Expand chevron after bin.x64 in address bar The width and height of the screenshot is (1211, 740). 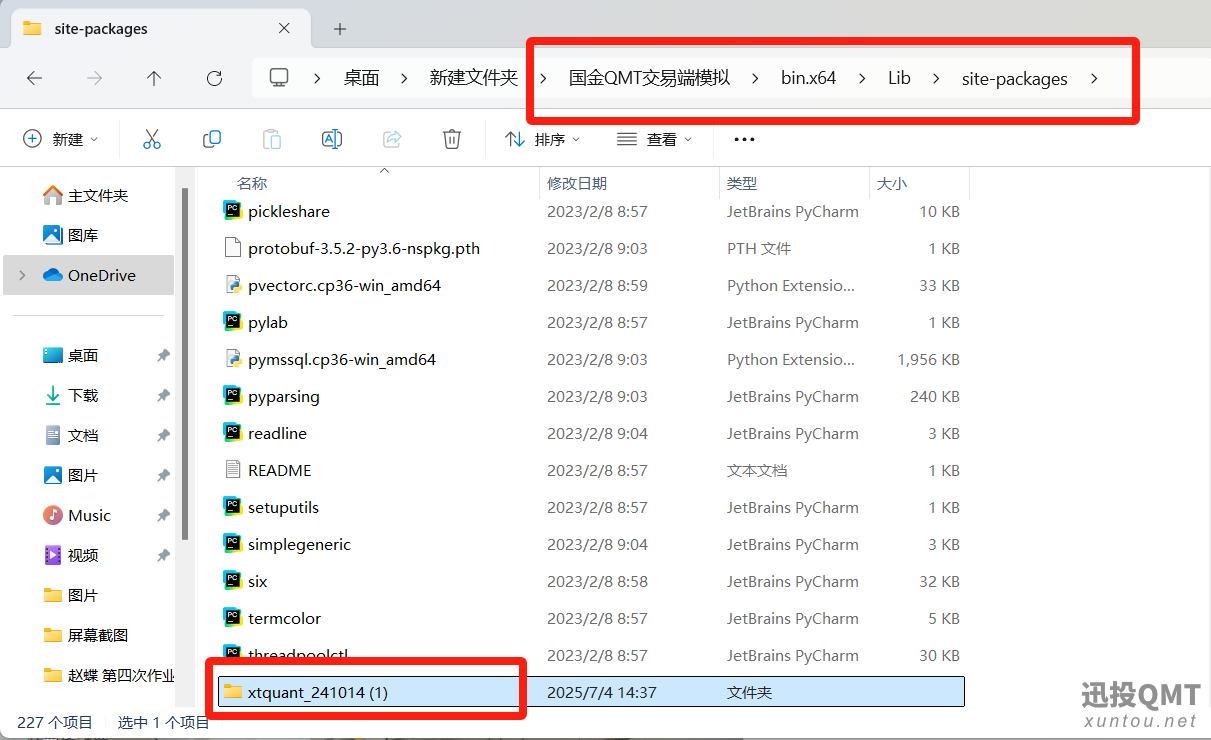click(x=862, y=78)
